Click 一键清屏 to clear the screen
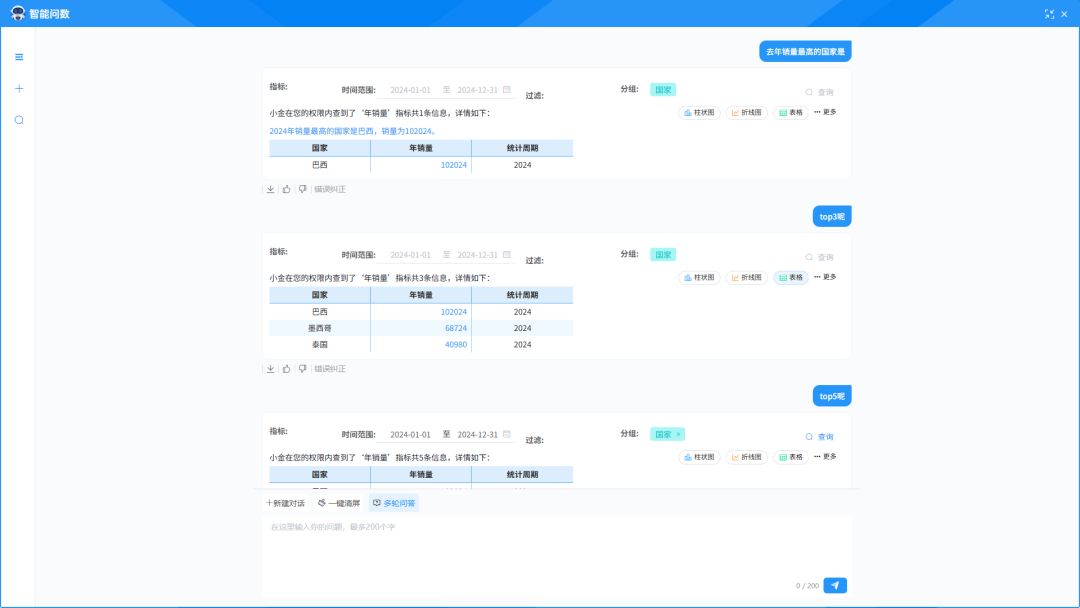 338,503
